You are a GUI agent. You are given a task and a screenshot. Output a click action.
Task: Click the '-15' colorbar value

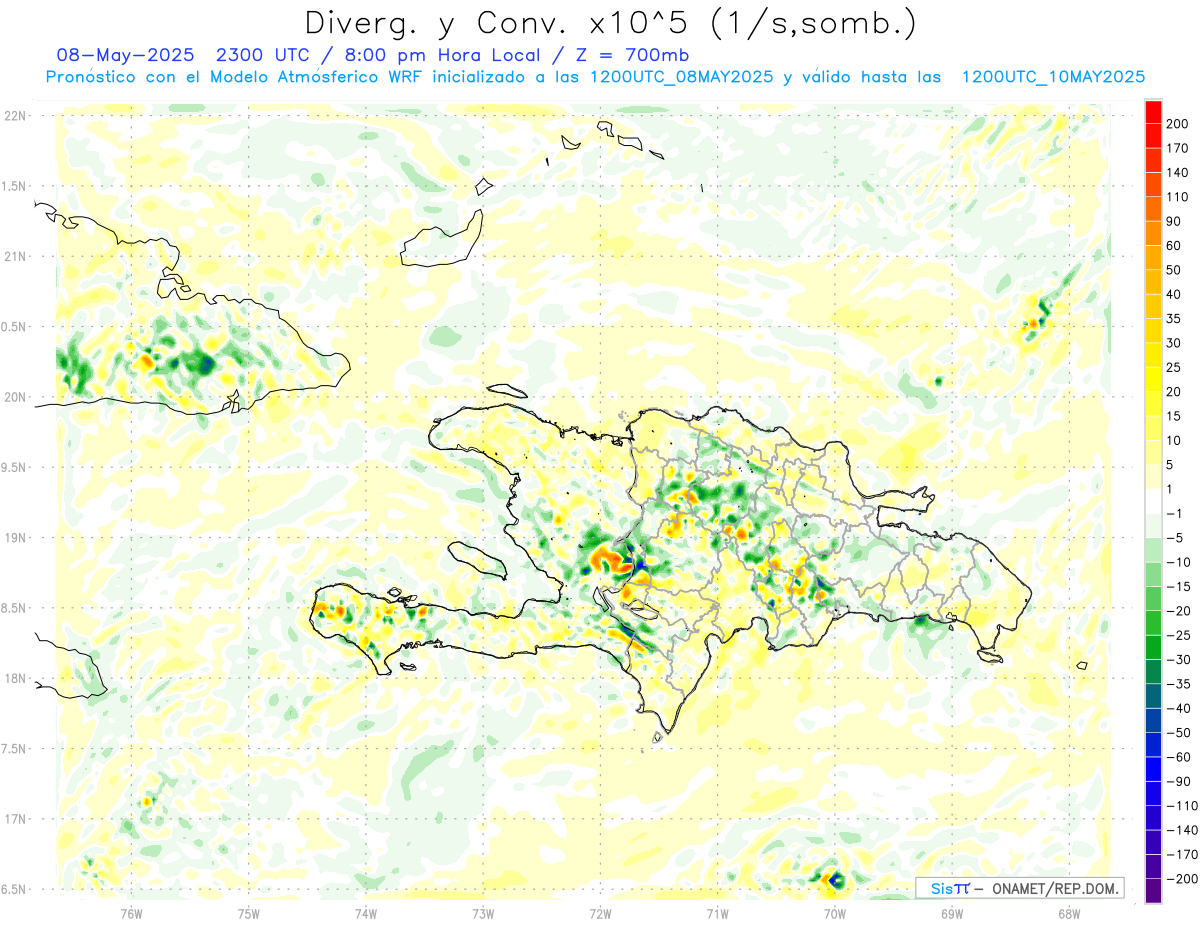pos(1177,586)
